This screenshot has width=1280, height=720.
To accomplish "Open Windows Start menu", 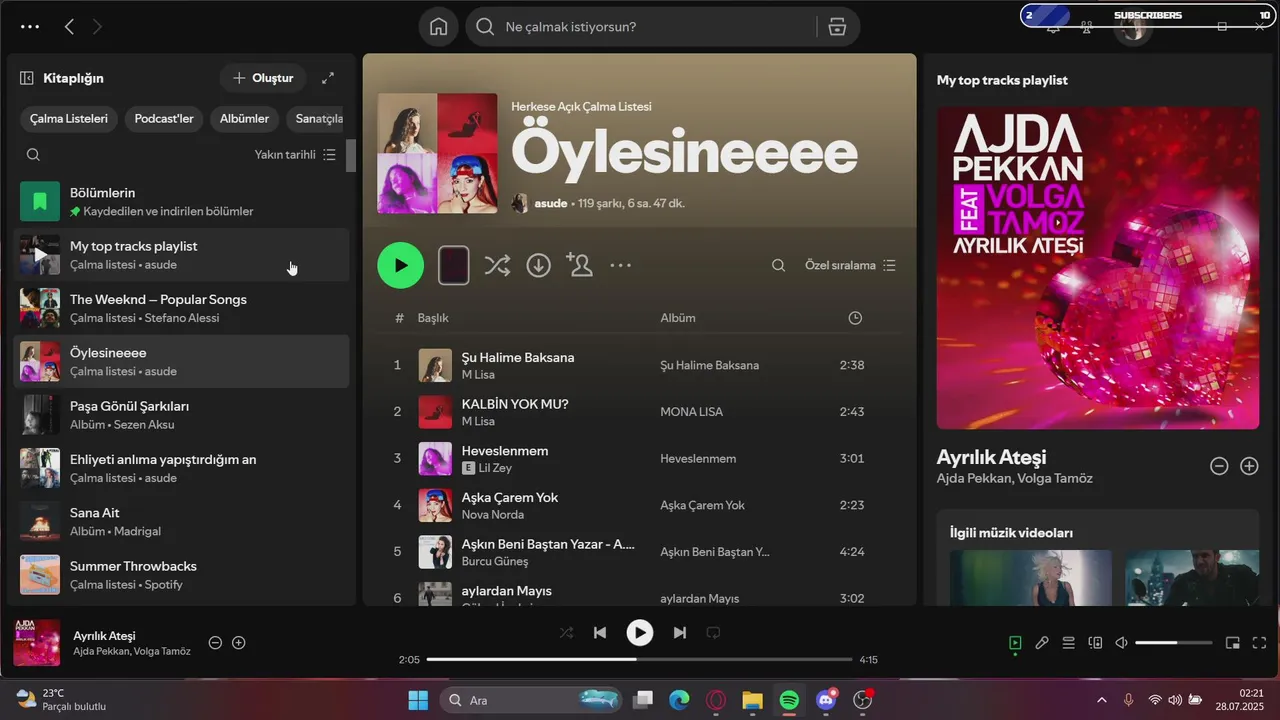I will coord(418,700).
